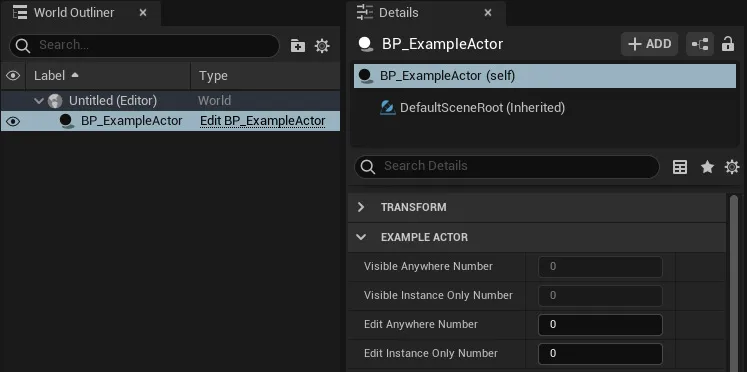Open property matrix table icon
The width and height of the screenshot is (747, 372).
(680, 167)
